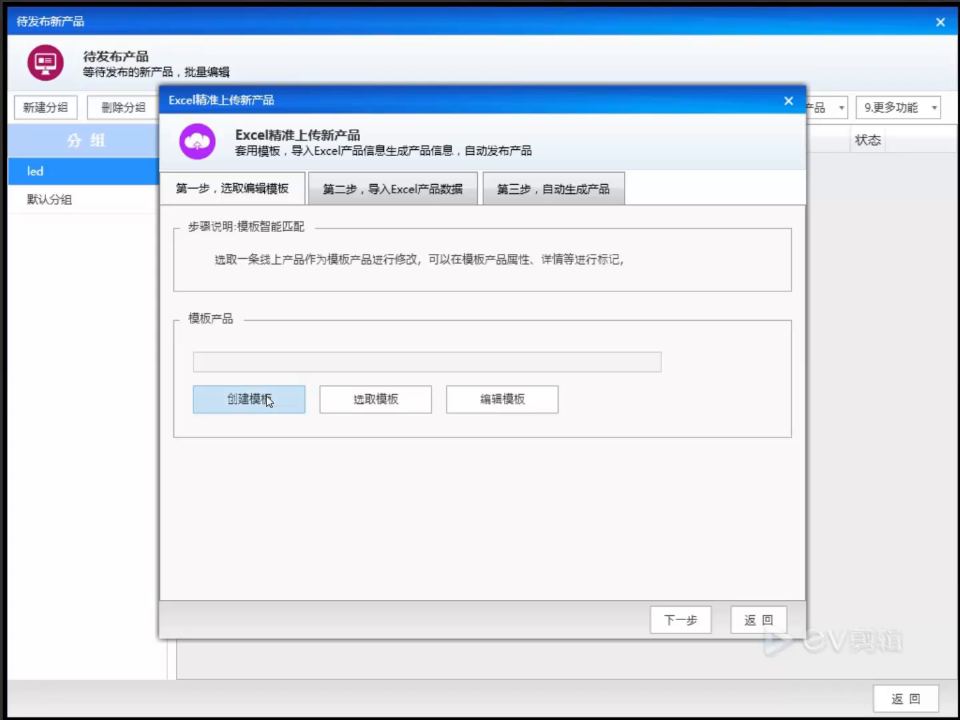Click 返回 in the Excel upload dialog

point(759,620)
